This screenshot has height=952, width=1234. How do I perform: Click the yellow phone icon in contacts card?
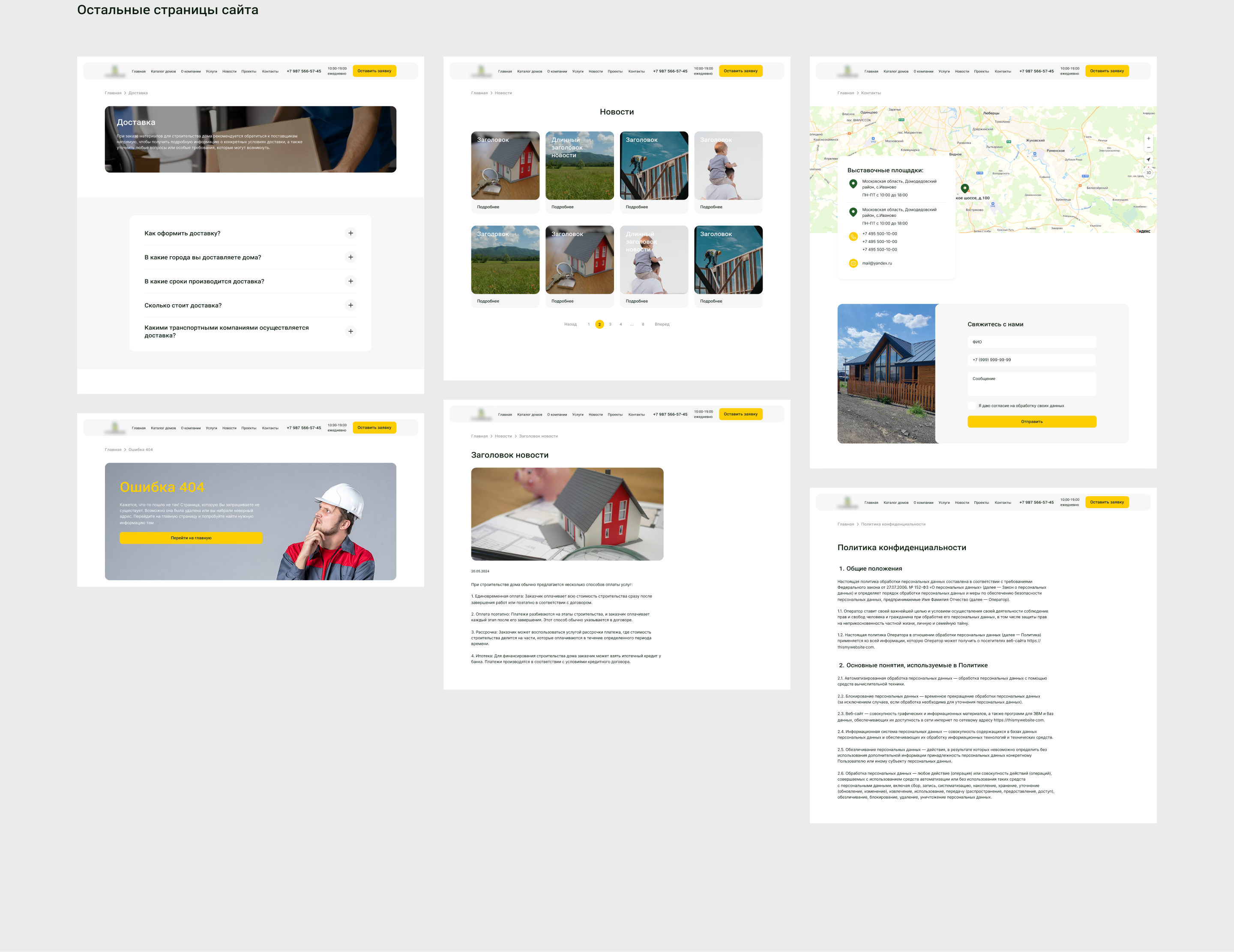tap(853, 237)
